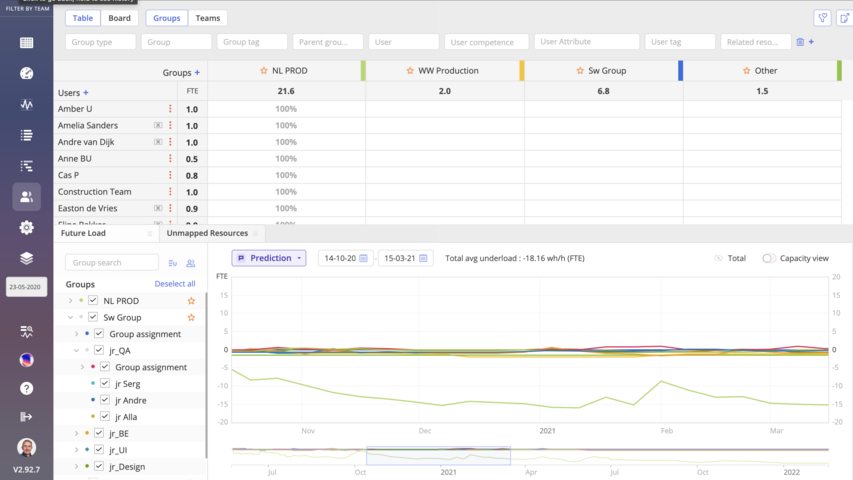853x480 pixels.
Task: Open the settings gear in sidebar
Action: (x=26, y=227)
